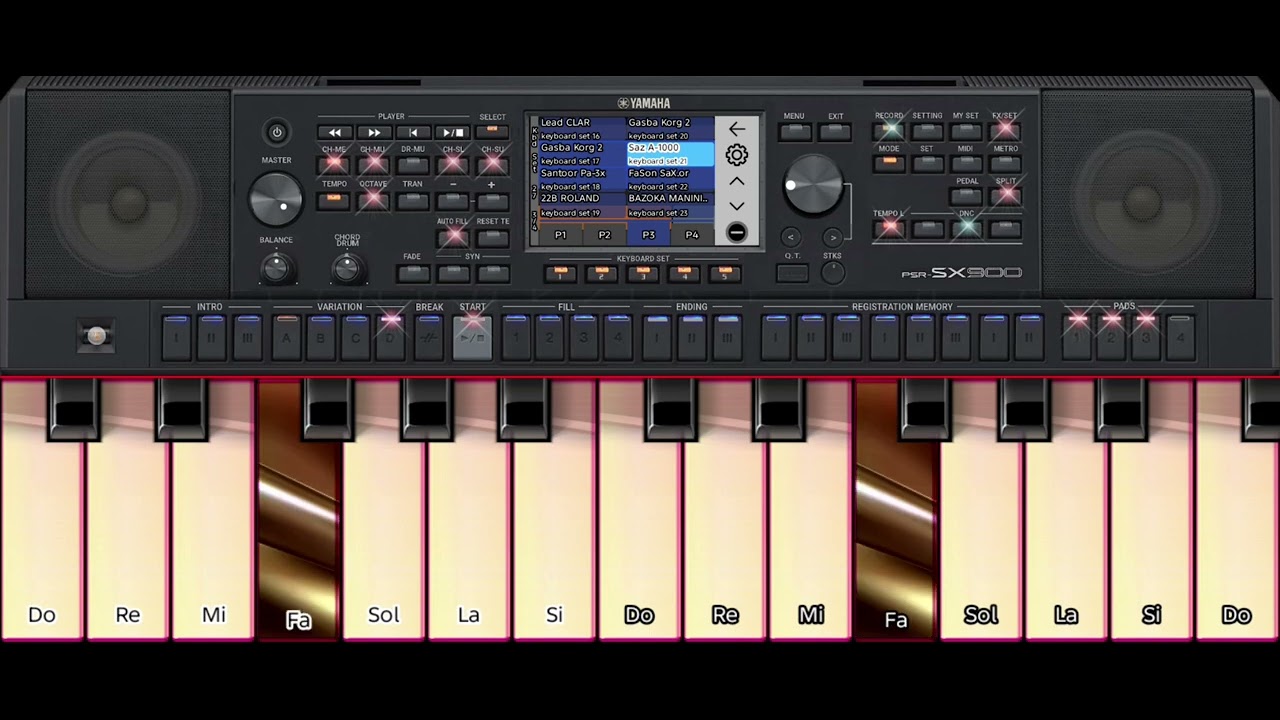Open SETTING with its button

pyautogui.click(x=927, y=131)
